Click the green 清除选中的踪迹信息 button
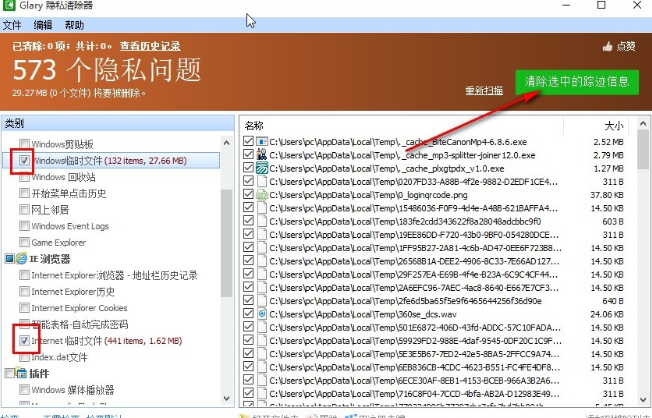This screenshot has height=418, width=652. [x=576, y=82]
